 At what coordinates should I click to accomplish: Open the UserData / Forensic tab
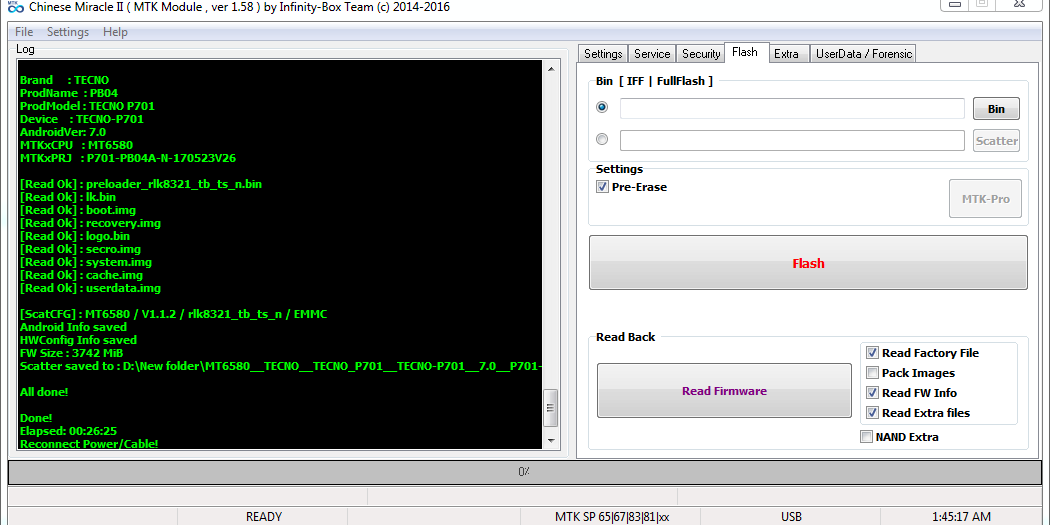point(863,54)
